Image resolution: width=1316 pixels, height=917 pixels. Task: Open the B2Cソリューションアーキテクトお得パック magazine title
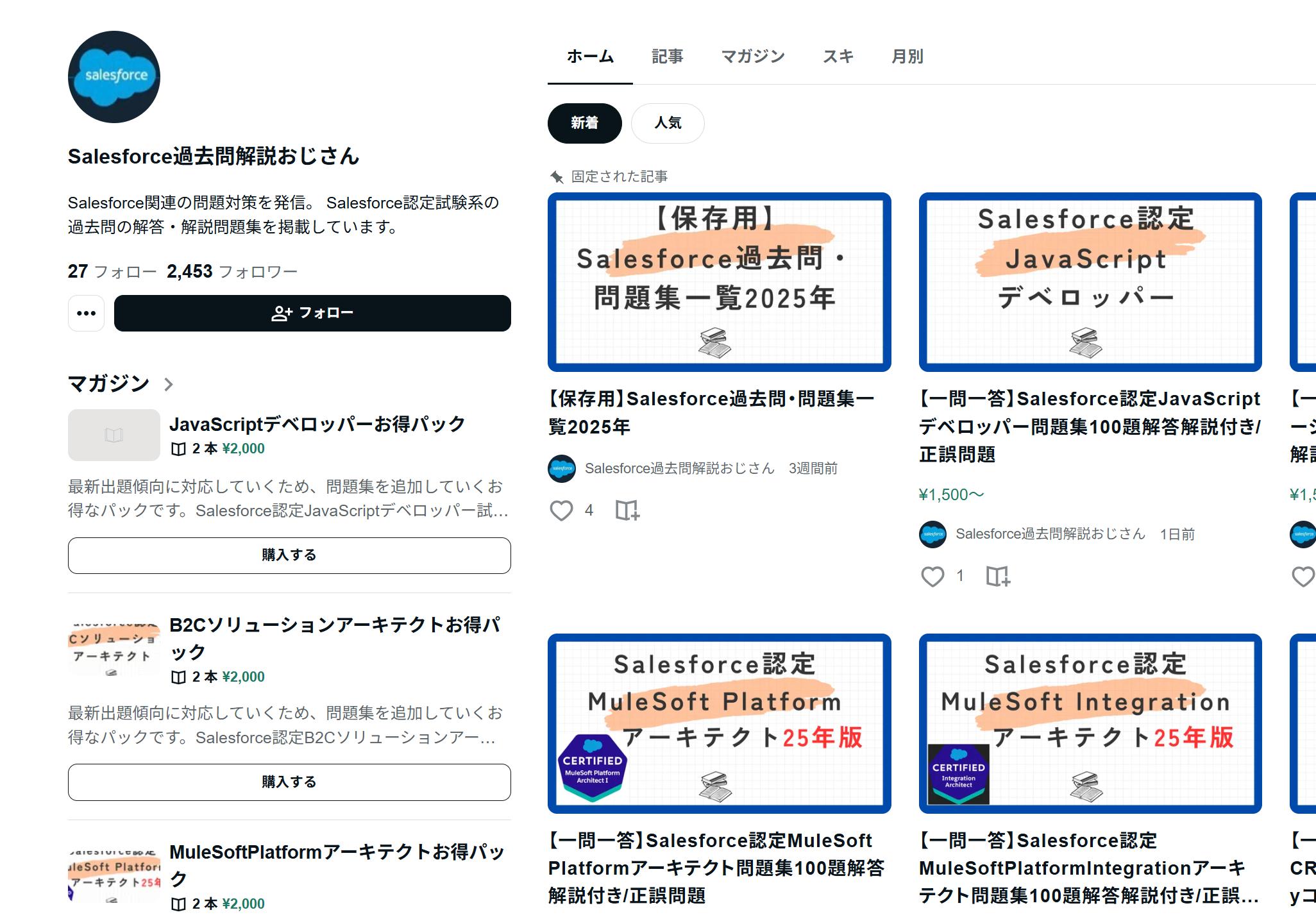coord(335,638)
